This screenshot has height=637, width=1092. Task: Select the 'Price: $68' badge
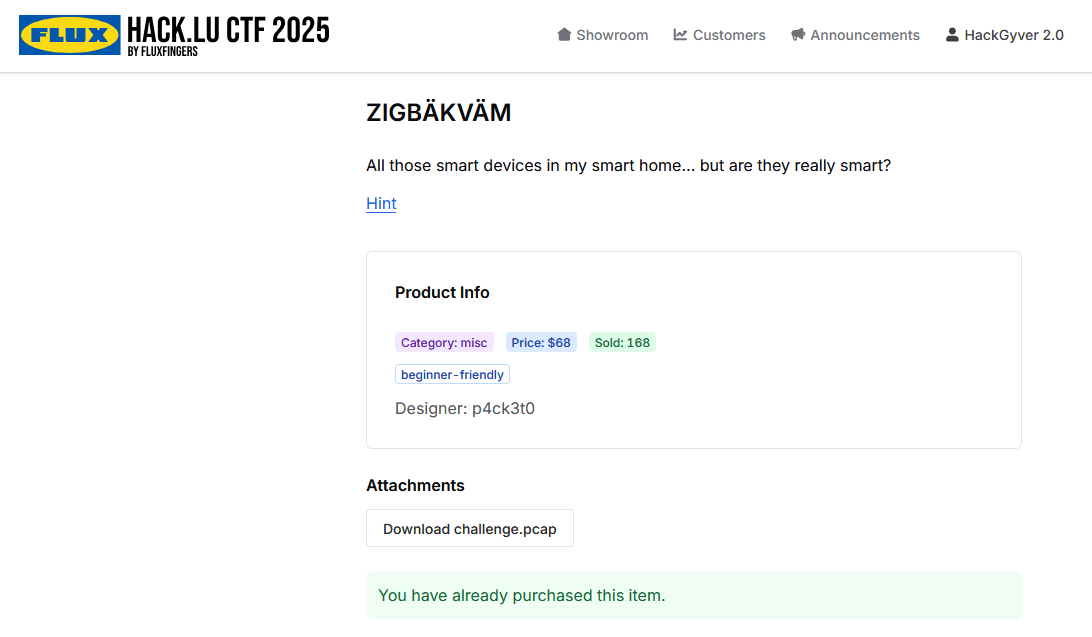point(541,342)
